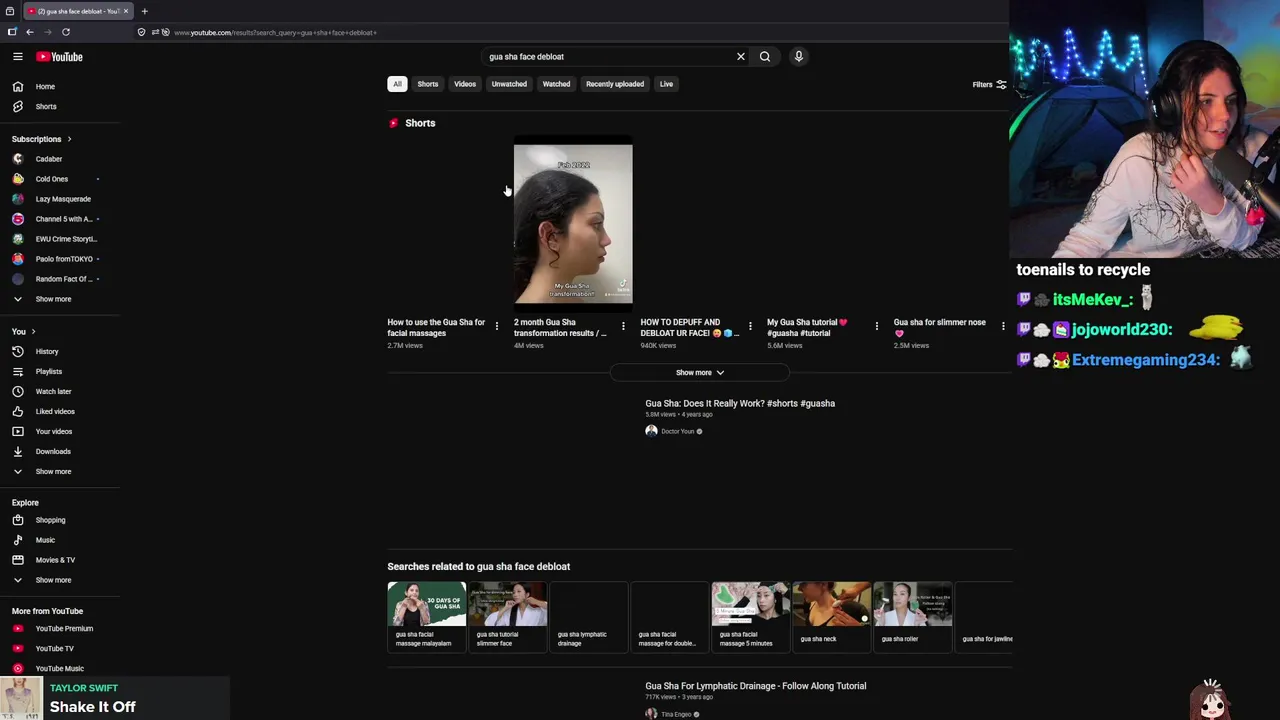Open Tina Engelo channel link

coord(676,714)
